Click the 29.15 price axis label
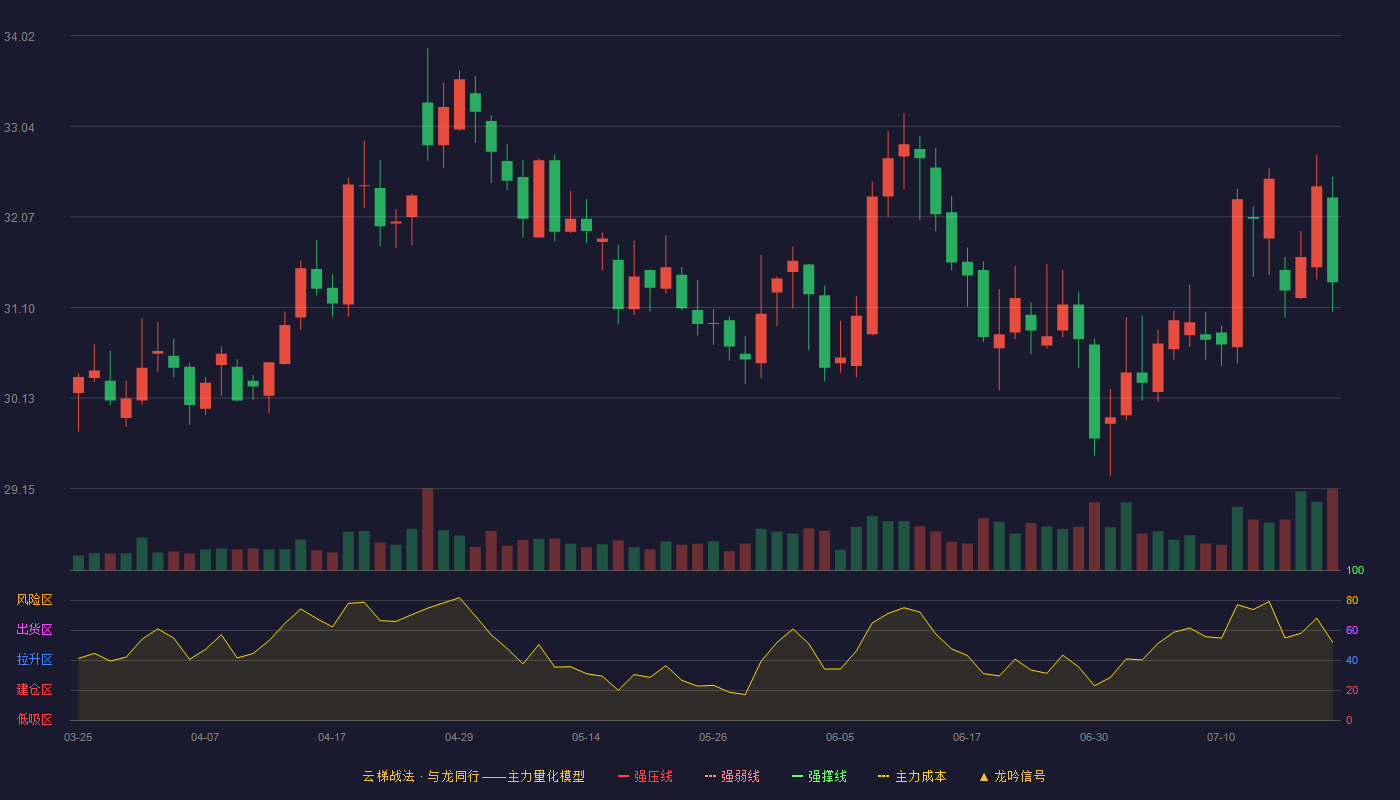This screenshot has width=1400, height=800. click(x=19, y=490)
